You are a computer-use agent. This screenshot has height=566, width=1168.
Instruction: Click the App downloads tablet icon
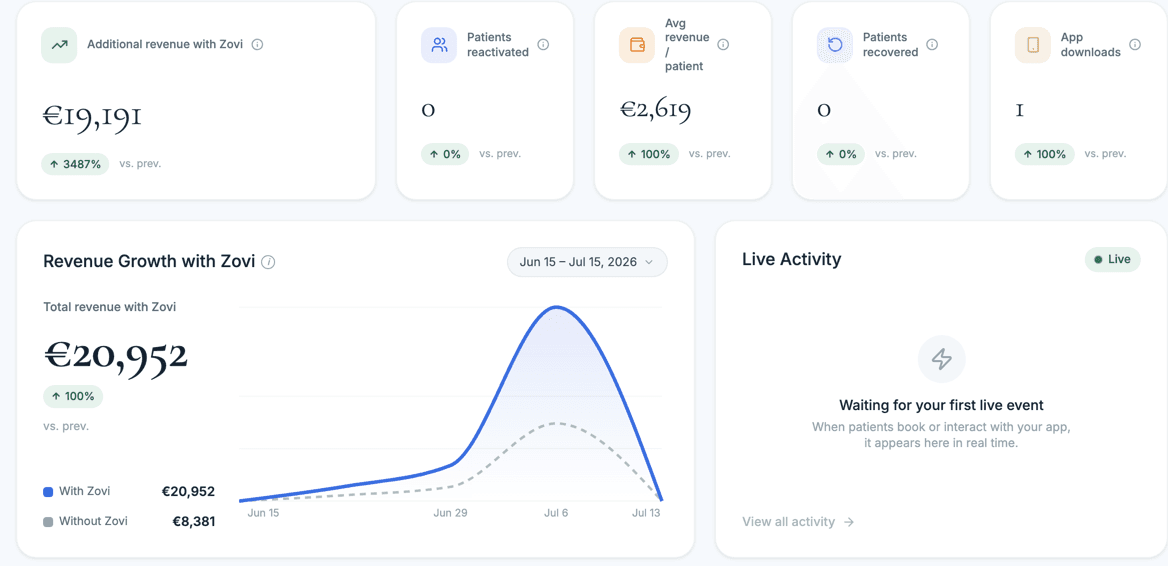coord(1033,45)
